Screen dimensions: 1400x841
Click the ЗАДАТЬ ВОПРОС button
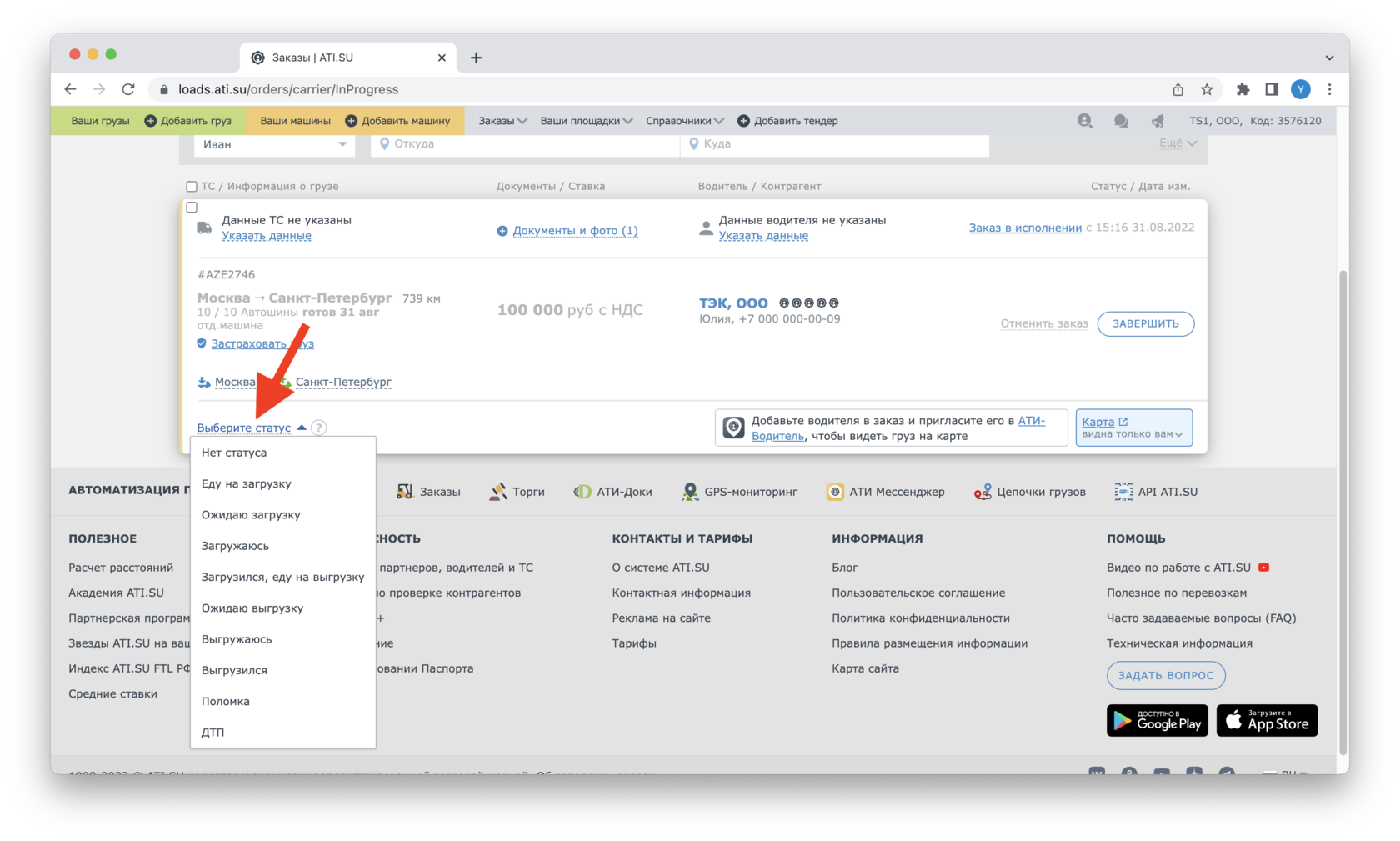(1166, 675)
